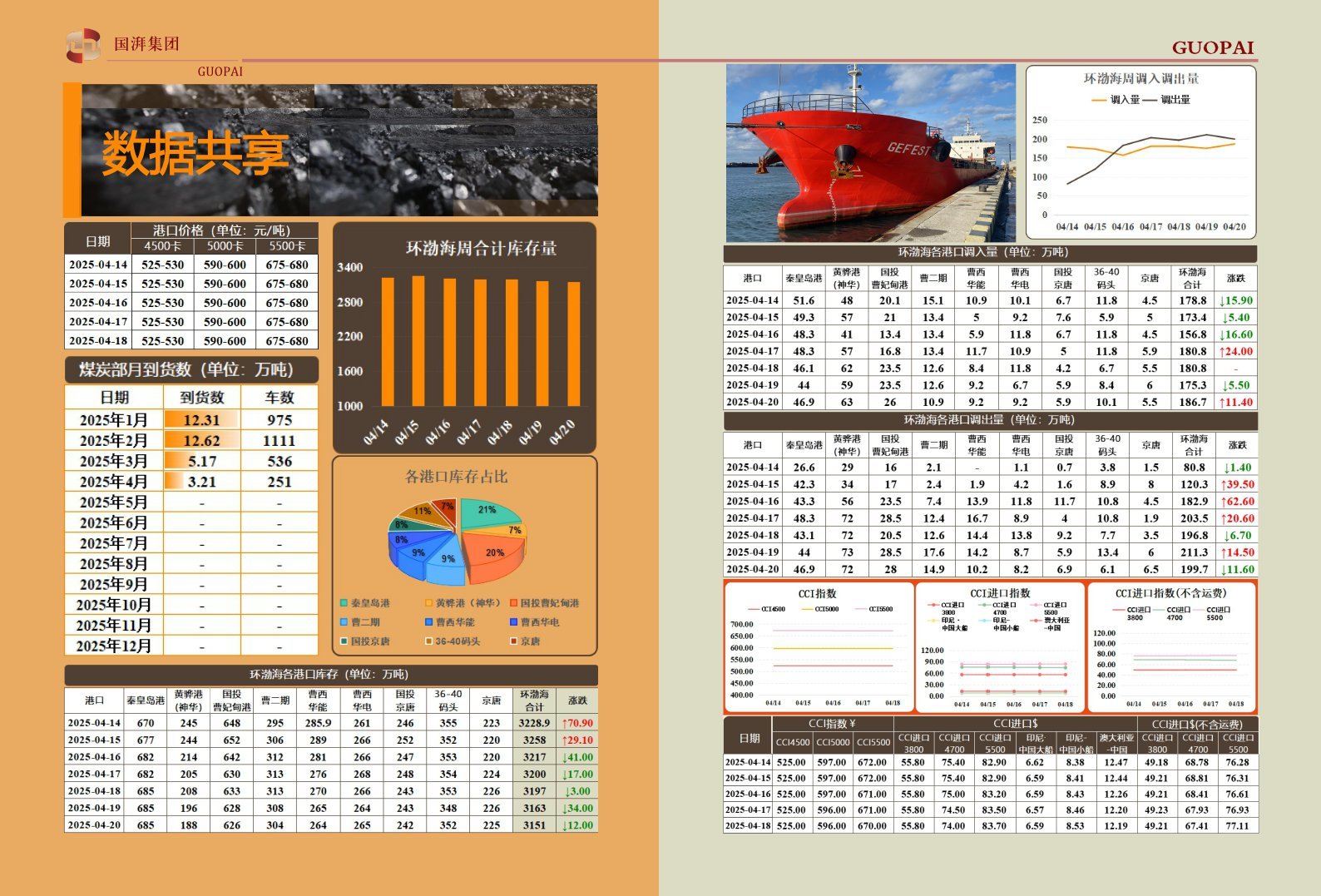Click the 国投曹妃甸港 legend color marker

pyautogui.click(x=514, y=603)
